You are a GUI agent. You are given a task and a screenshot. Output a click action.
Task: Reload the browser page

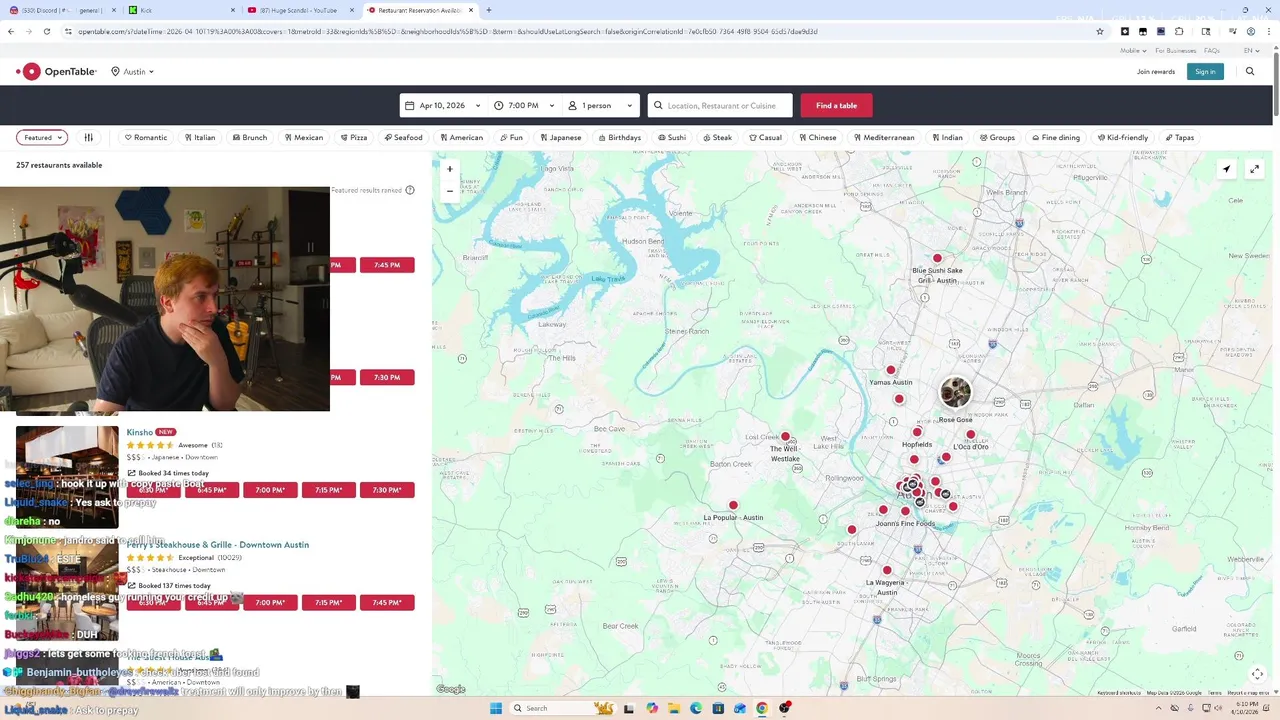(x=46, y=31)
